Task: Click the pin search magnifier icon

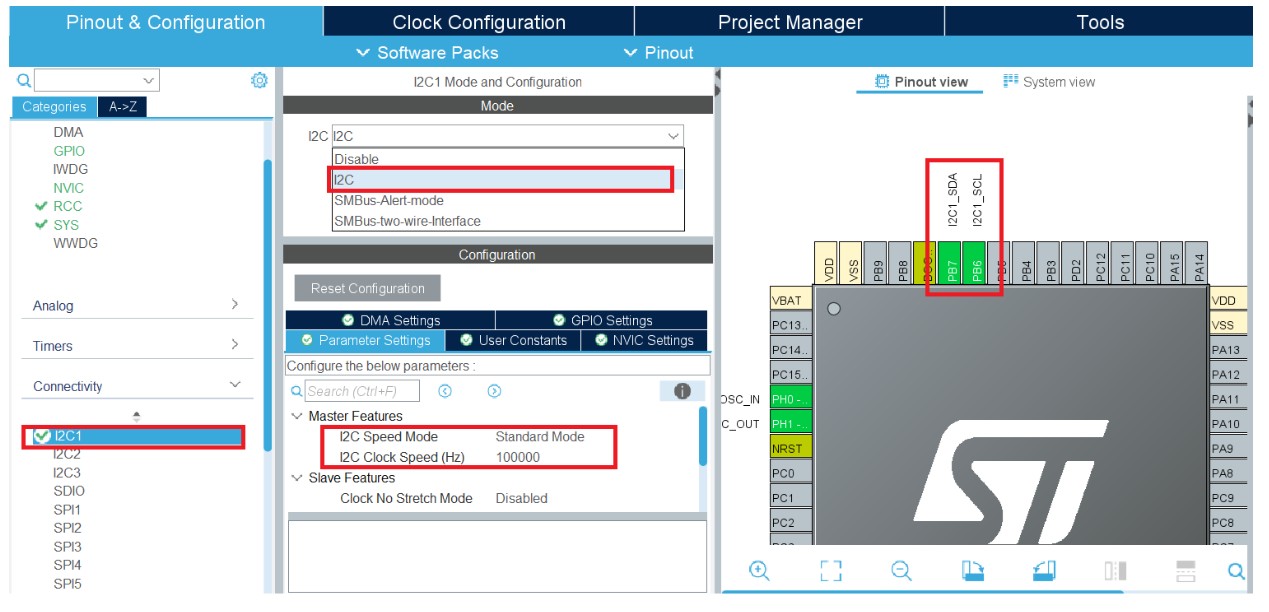Action: [1236, 571]
